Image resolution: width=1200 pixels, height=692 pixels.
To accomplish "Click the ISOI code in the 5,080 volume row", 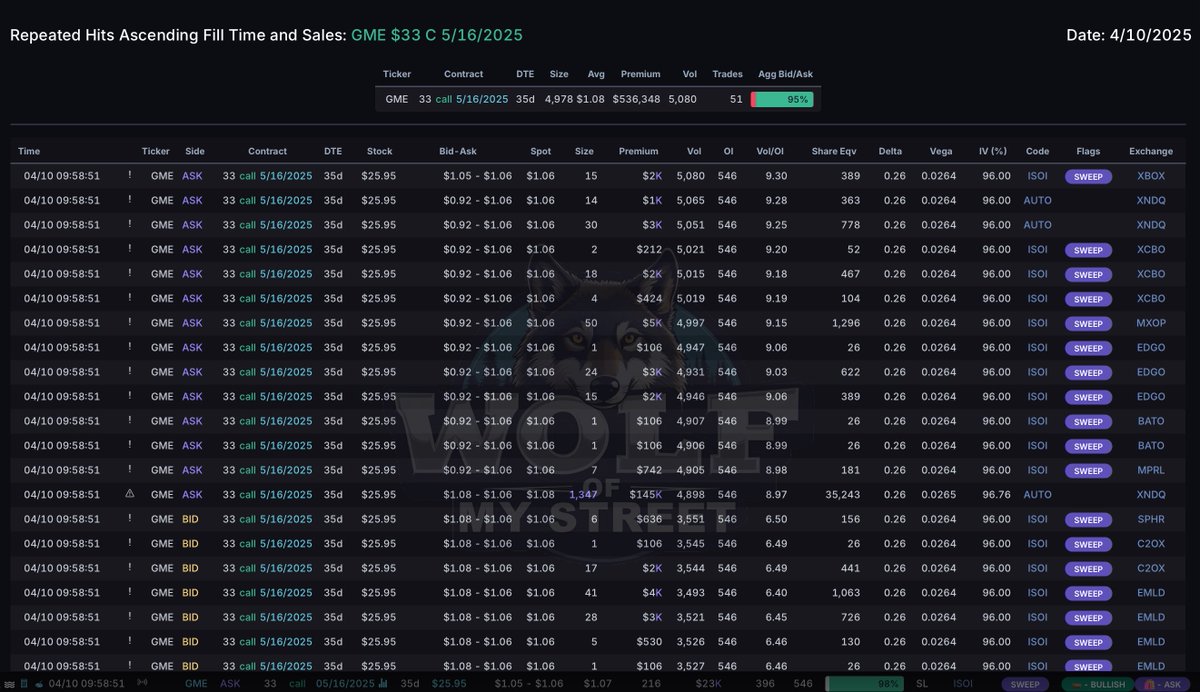I will tap(1037, 176).
